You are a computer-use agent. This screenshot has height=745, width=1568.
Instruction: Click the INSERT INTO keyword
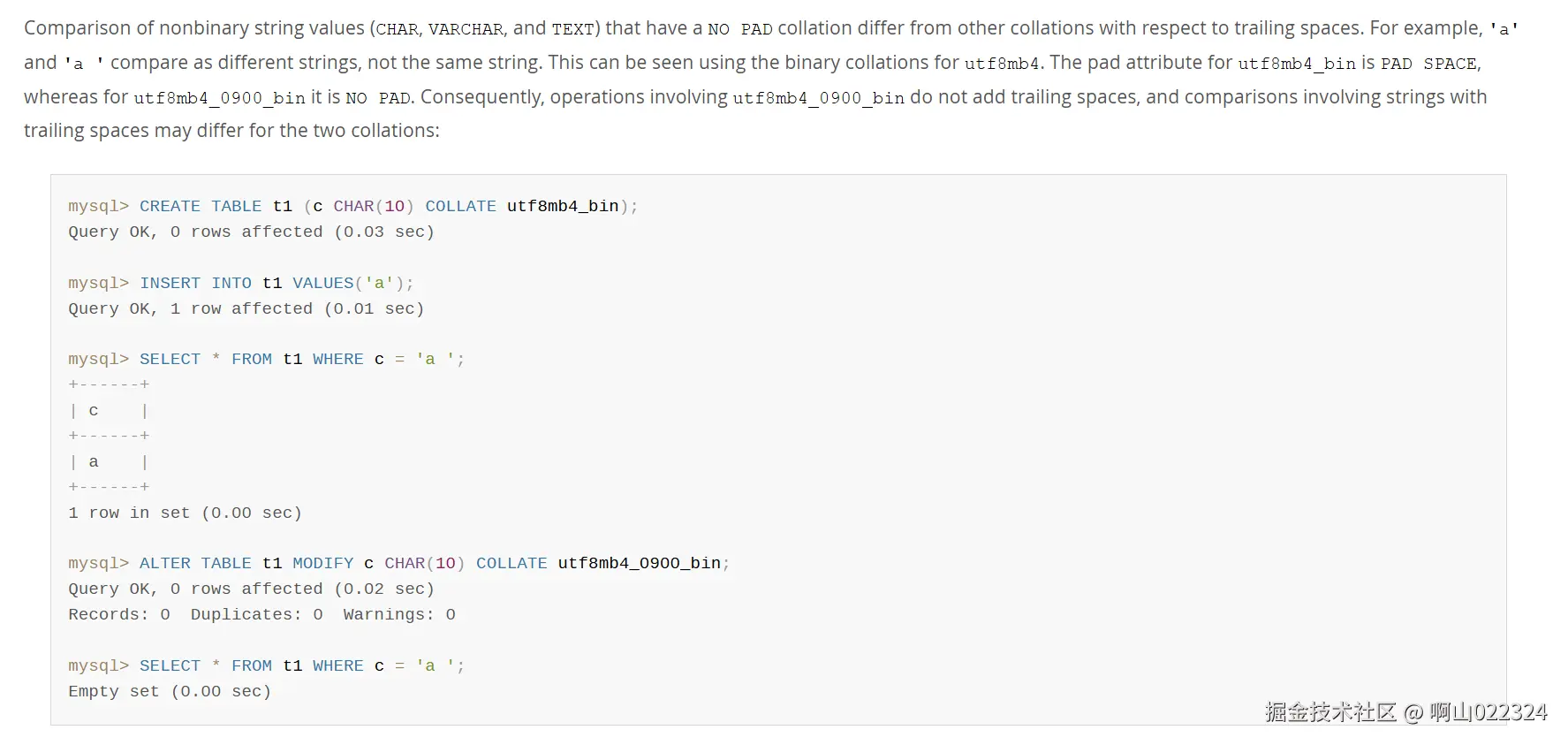195,283
